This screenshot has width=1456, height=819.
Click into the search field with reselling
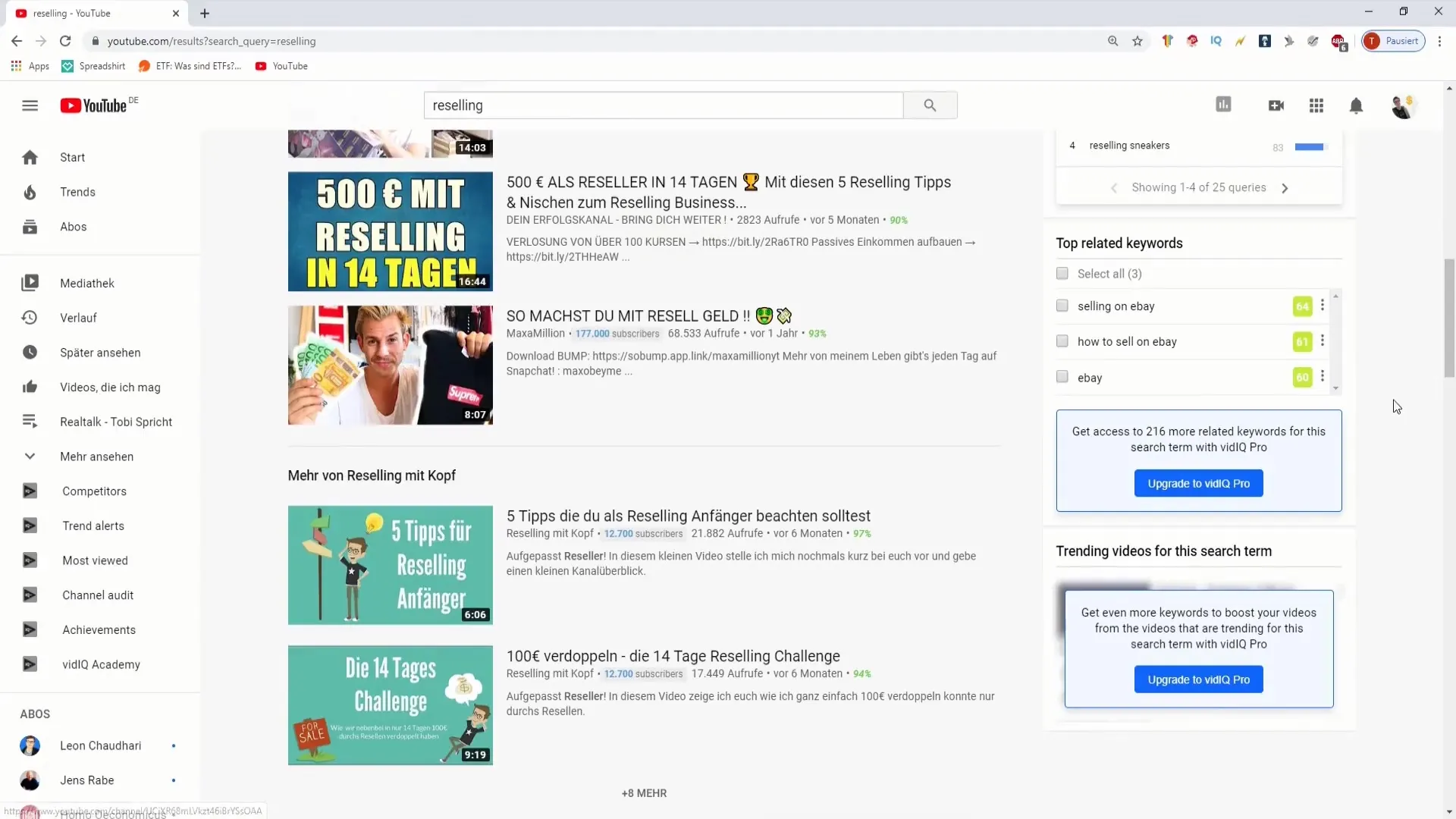tap(663, 105)
